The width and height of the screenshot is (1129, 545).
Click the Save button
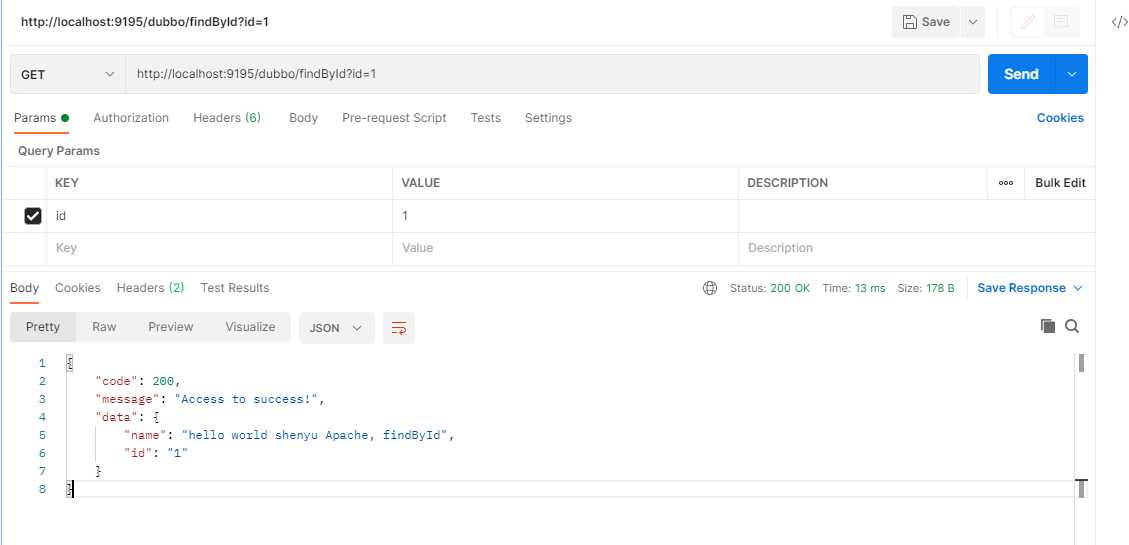point(926,22)
